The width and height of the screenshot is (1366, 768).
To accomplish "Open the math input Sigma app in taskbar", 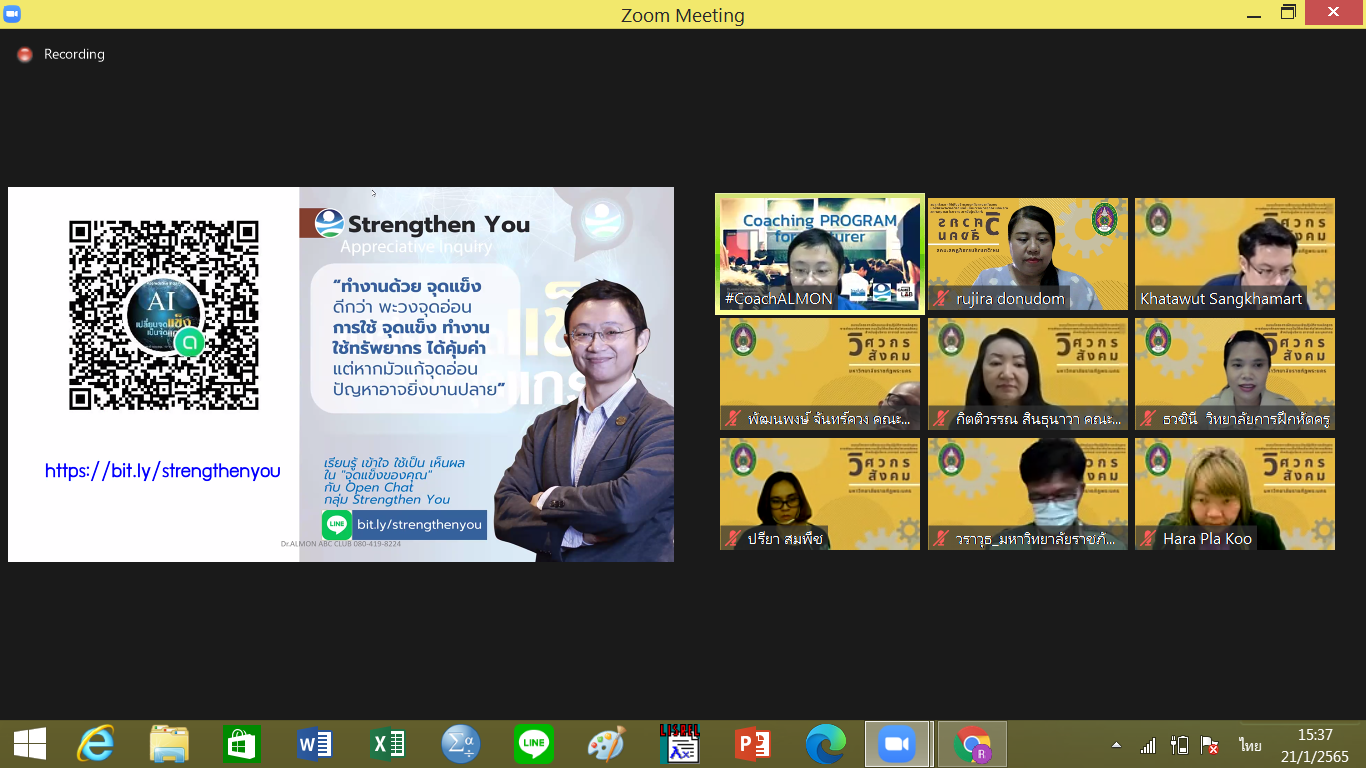I will (461, 744).
